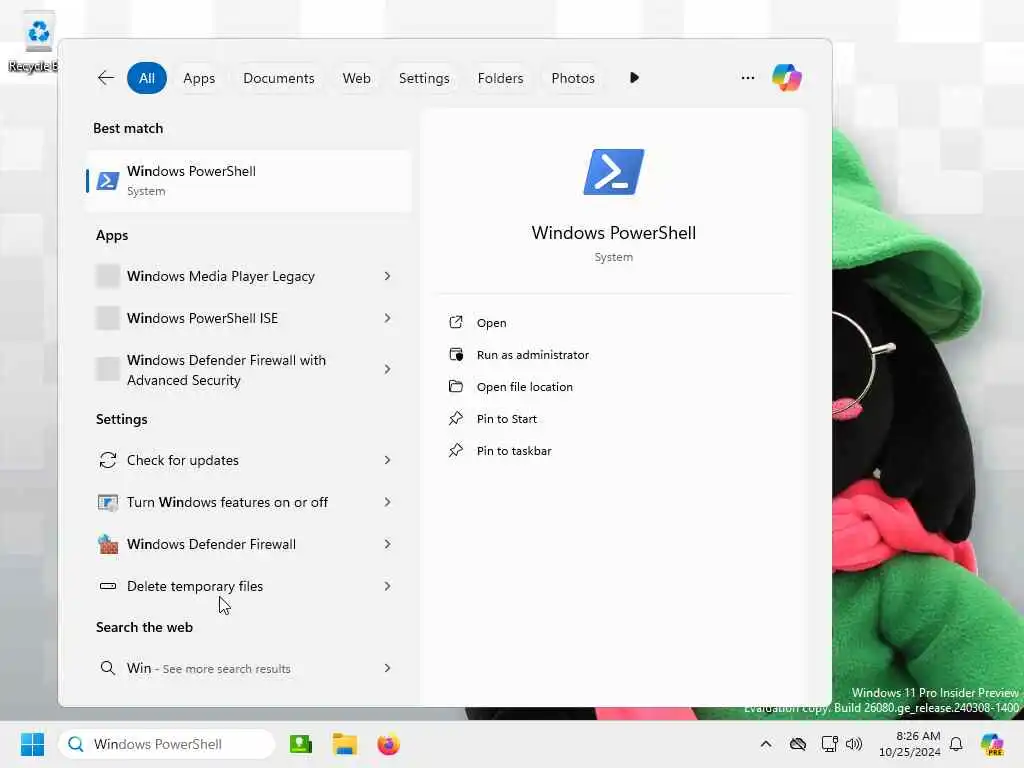Switch to the Web filter tab
Screen dimensions: 1024x768
[357, 78]
